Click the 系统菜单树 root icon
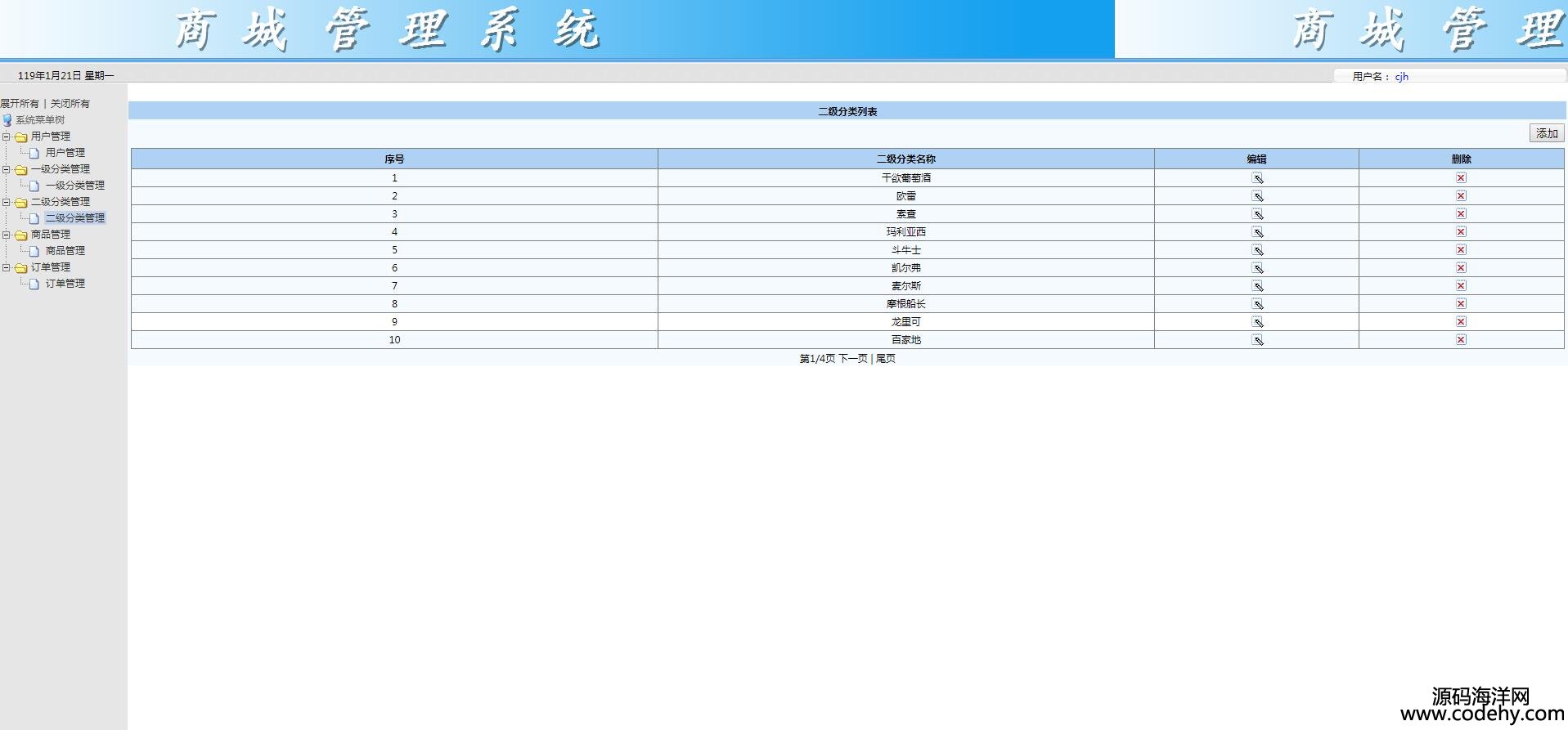Image resolution: width=1568 pixels, height=730 pixels. pos(7,120)
